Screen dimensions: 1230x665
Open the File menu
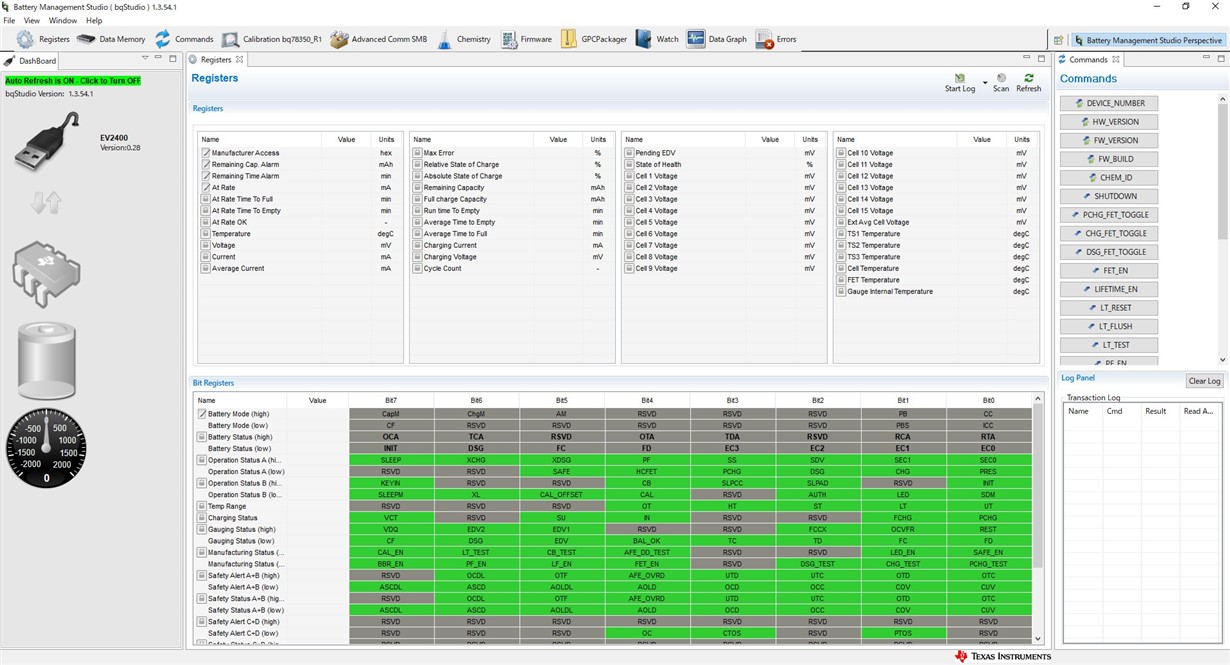9,20
